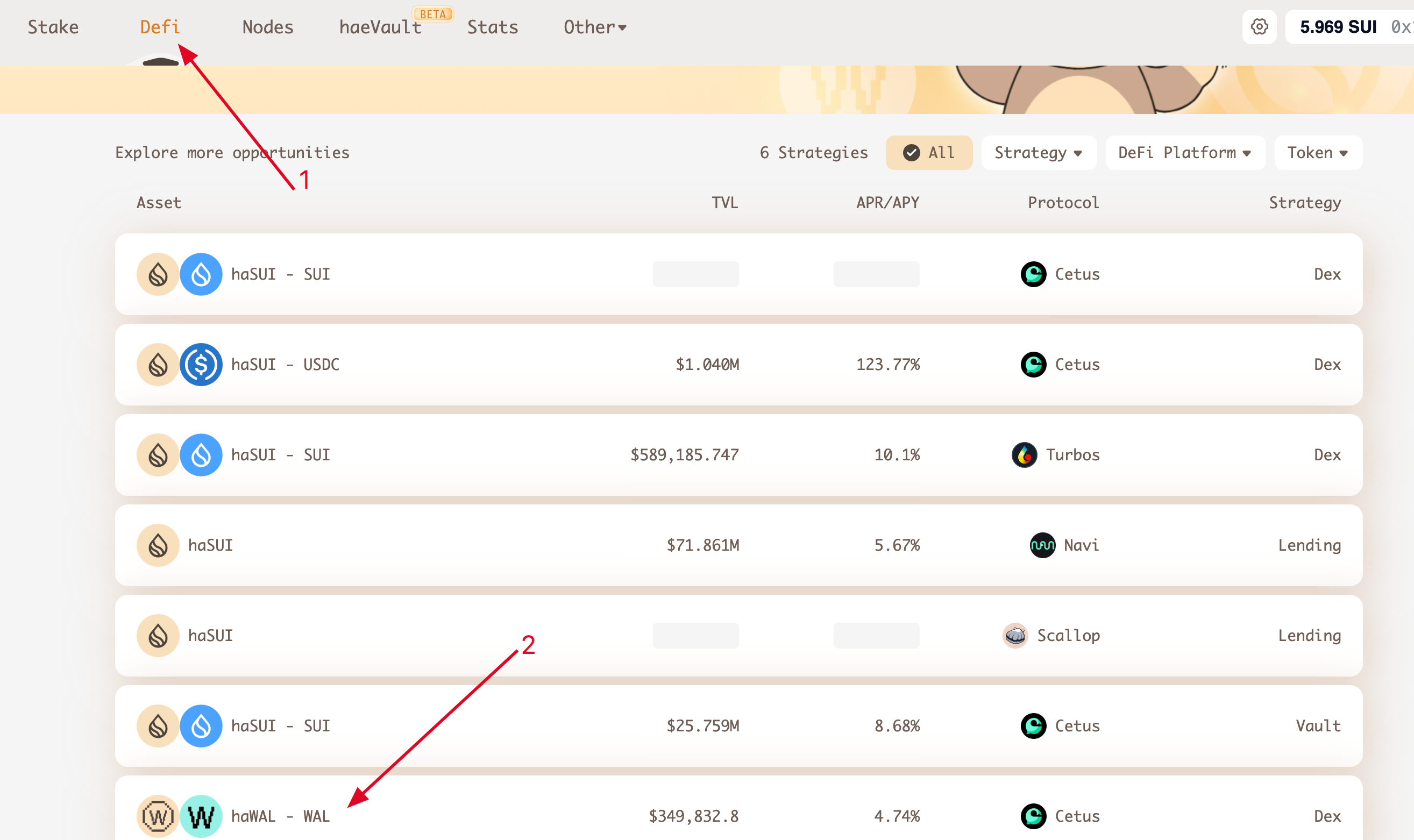Expand the Other navigation menu

coord(594,27)
